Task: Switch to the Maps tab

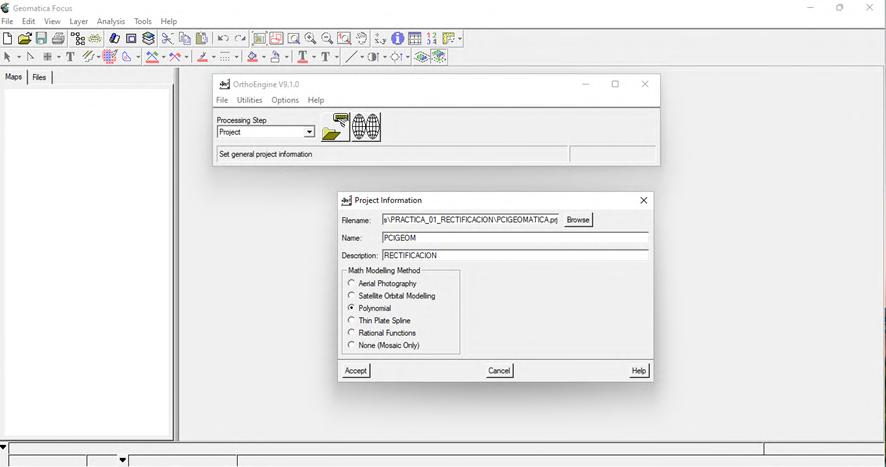Action: 14,77
